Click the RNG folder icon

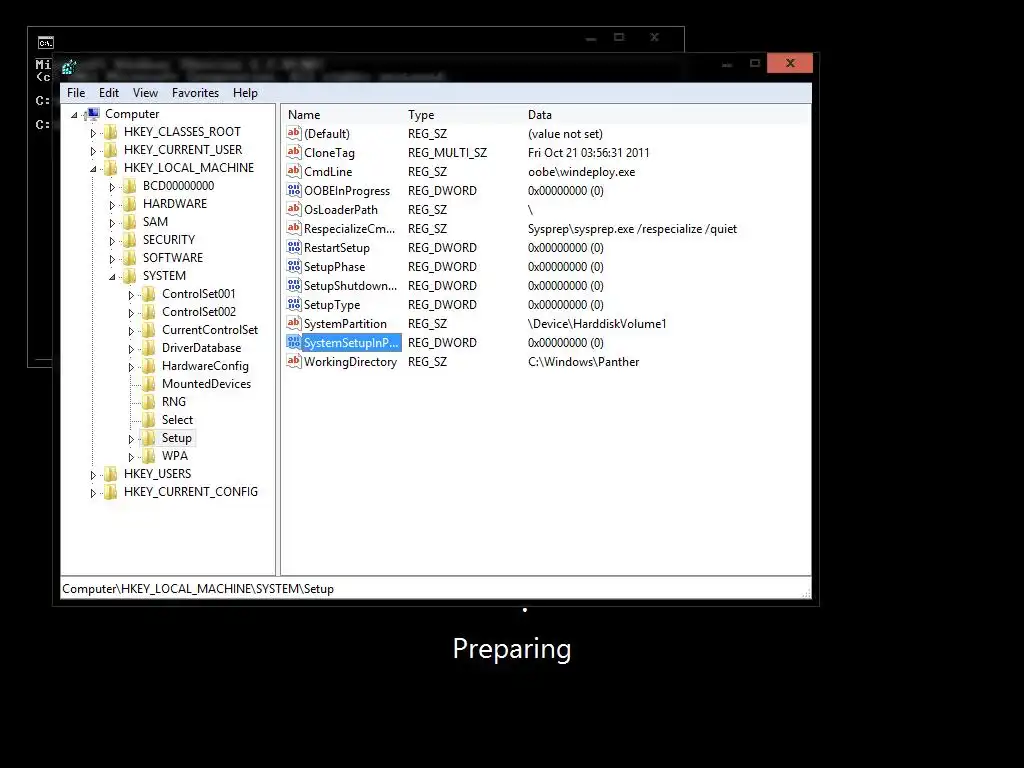pyautogui.click(x=149, y=402)
